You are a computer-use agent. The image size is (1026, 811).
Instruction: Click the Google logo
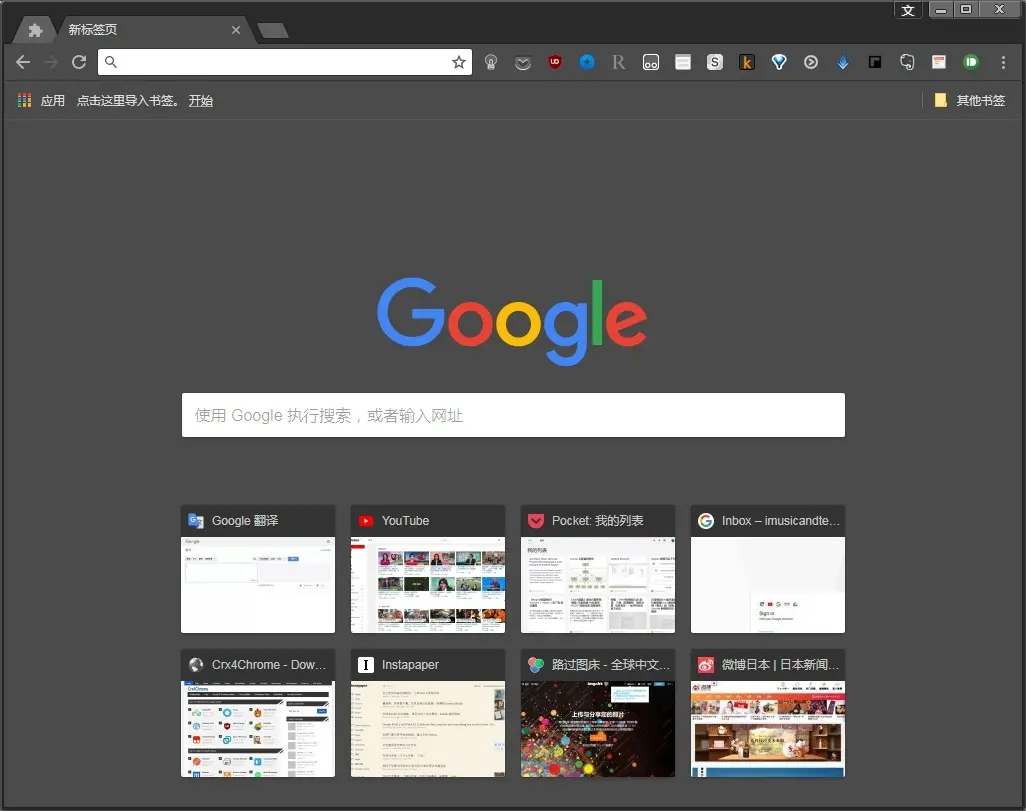(x=512, y=321)
